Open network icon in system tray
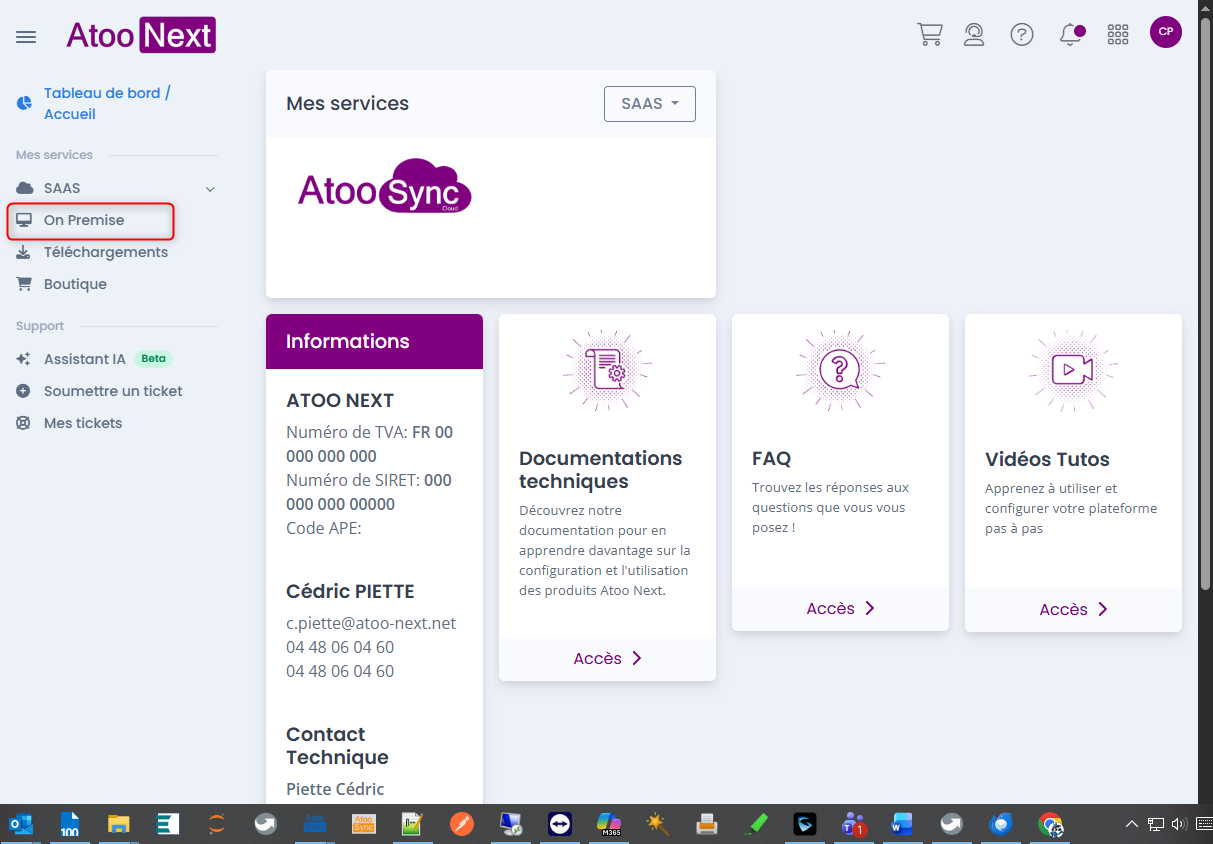The width and height of the screenshot is (1213, 844). (x=1156, y=825)
